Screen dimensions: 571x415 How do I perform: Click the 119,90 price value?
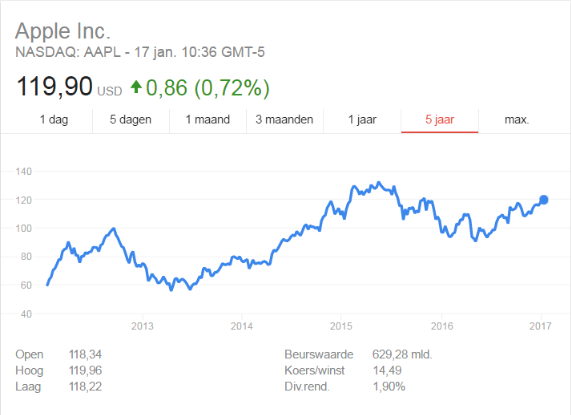click(54, 87)
